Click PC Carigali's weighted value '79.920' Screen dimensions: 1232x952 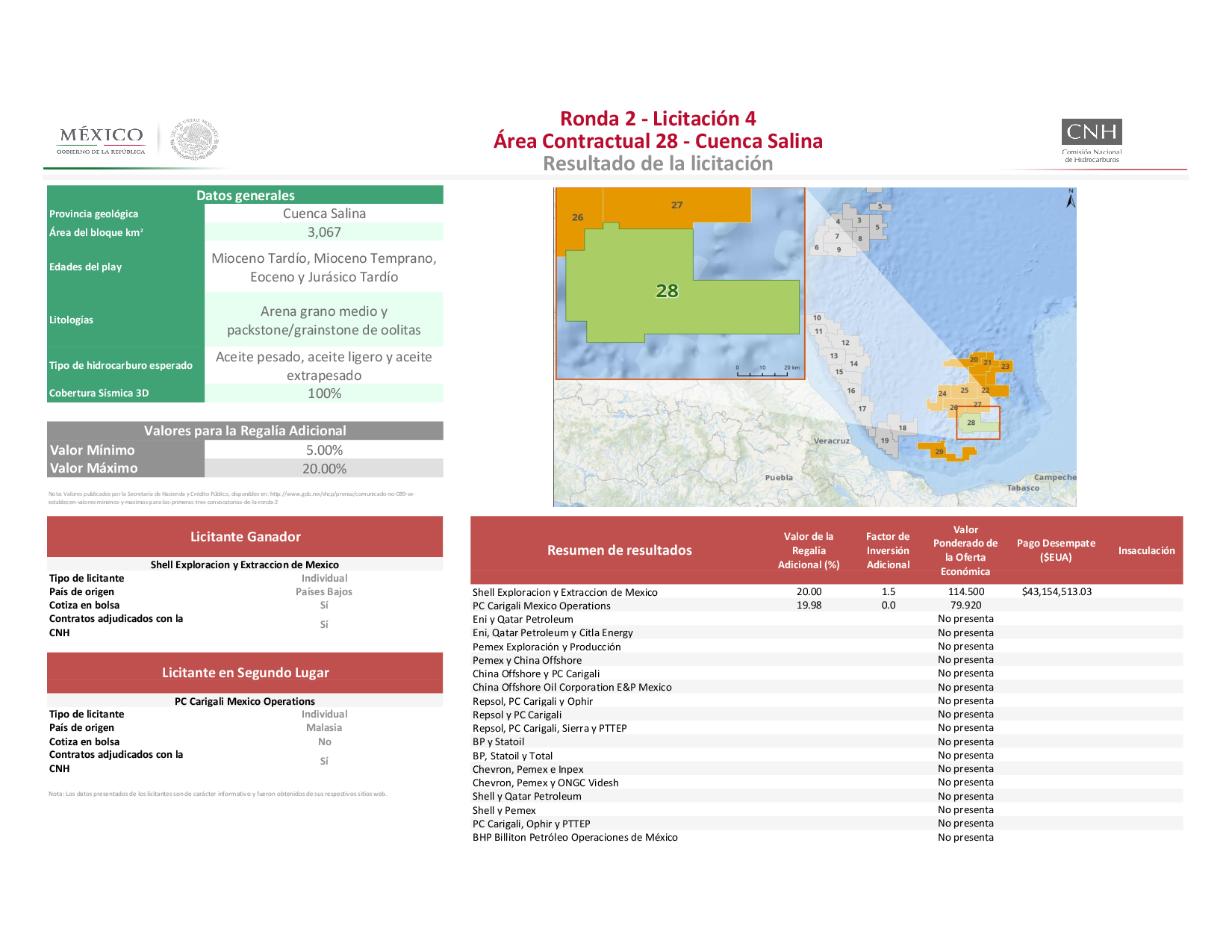(x=966, y=605)
